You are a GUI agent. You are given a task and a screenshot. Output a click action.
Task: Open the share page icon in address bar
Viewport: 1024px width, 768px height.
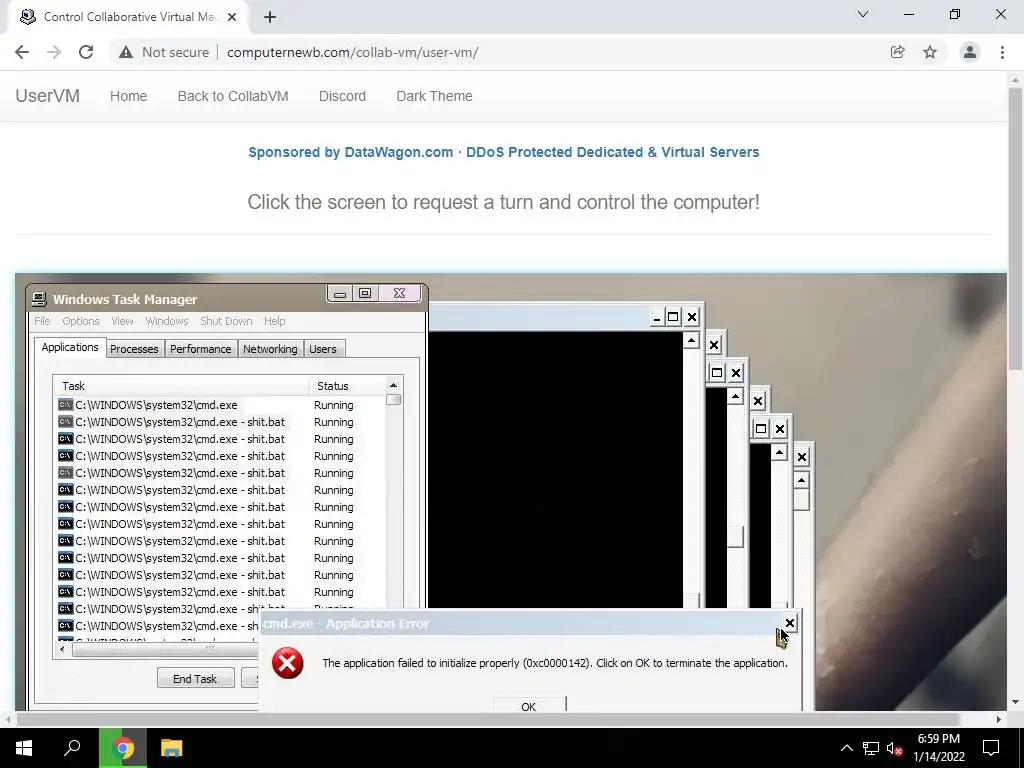[x=897, y=52]
